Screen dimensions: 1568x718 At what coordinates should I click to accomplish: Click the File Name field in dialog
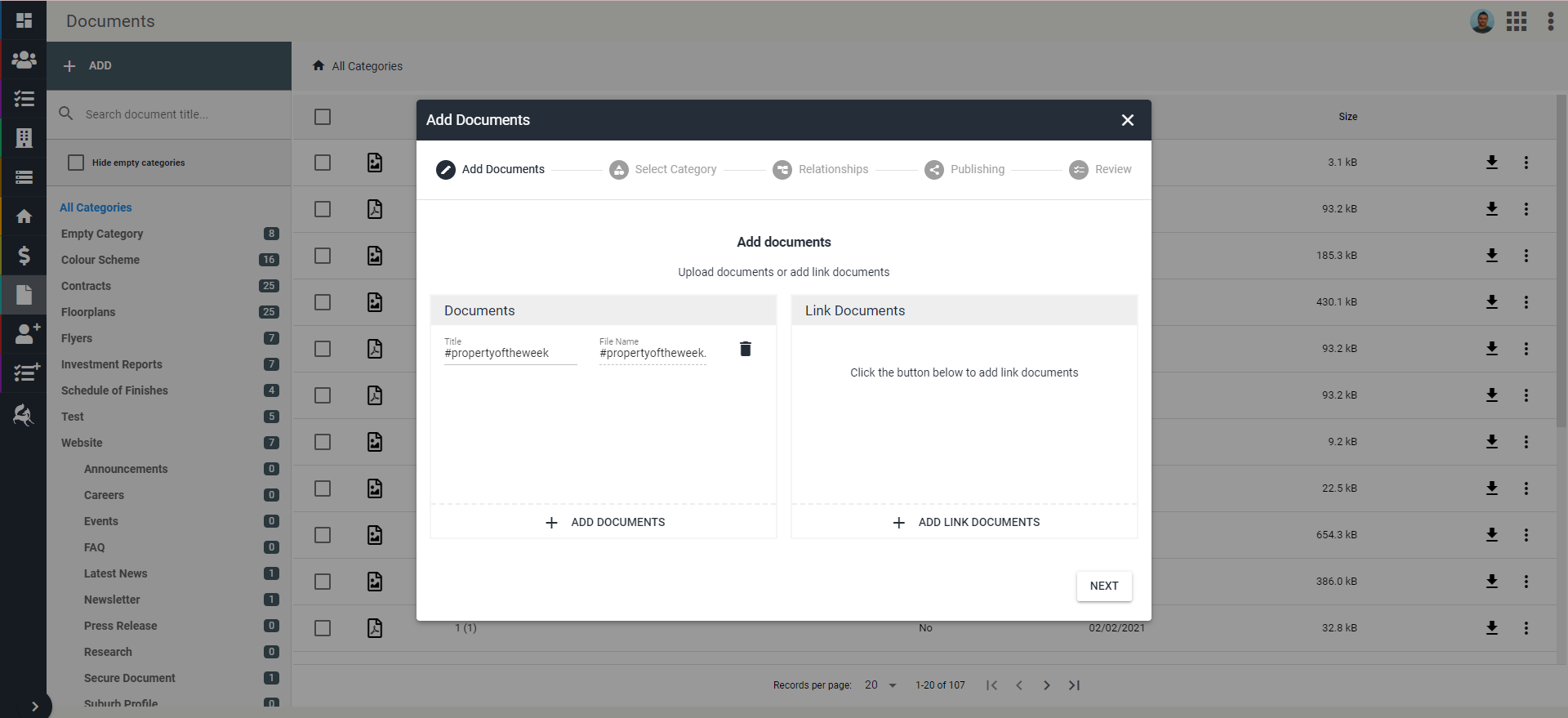click(653, 353)
